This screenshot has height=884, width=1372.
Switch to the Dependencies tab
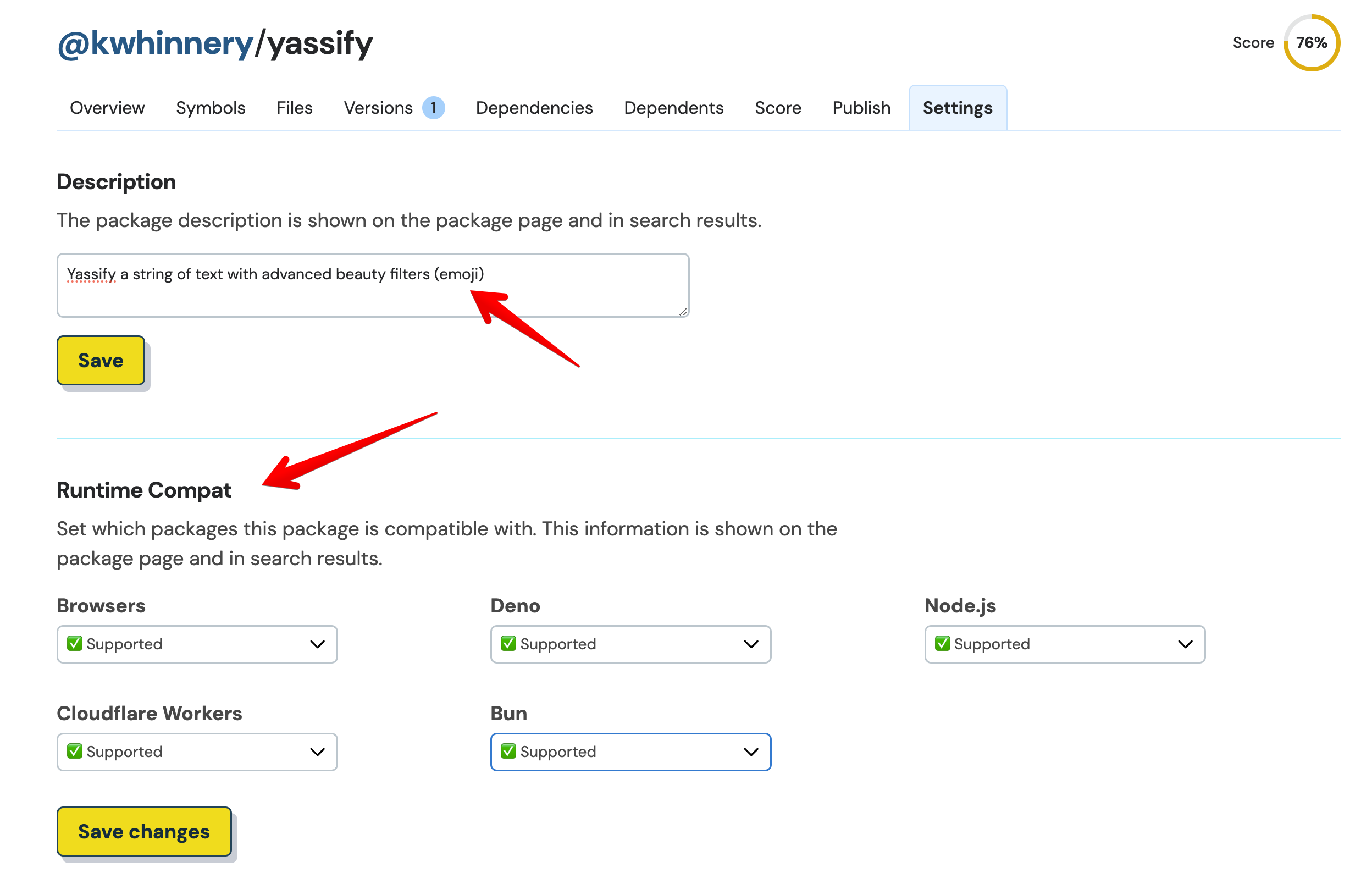[535, 107]
